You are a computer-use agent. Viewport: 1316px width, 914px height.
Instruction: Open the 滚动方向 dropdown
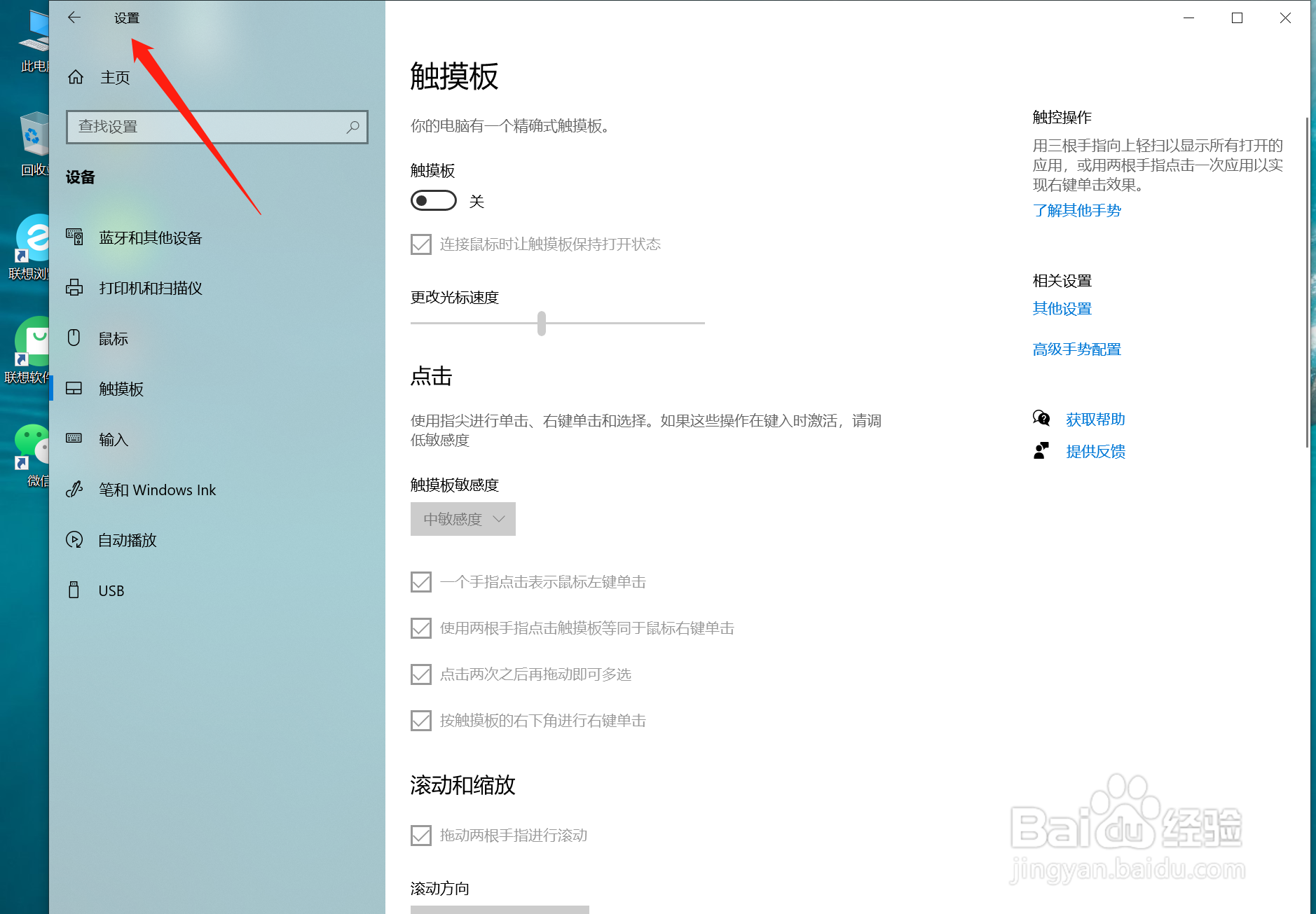(499, 909)
